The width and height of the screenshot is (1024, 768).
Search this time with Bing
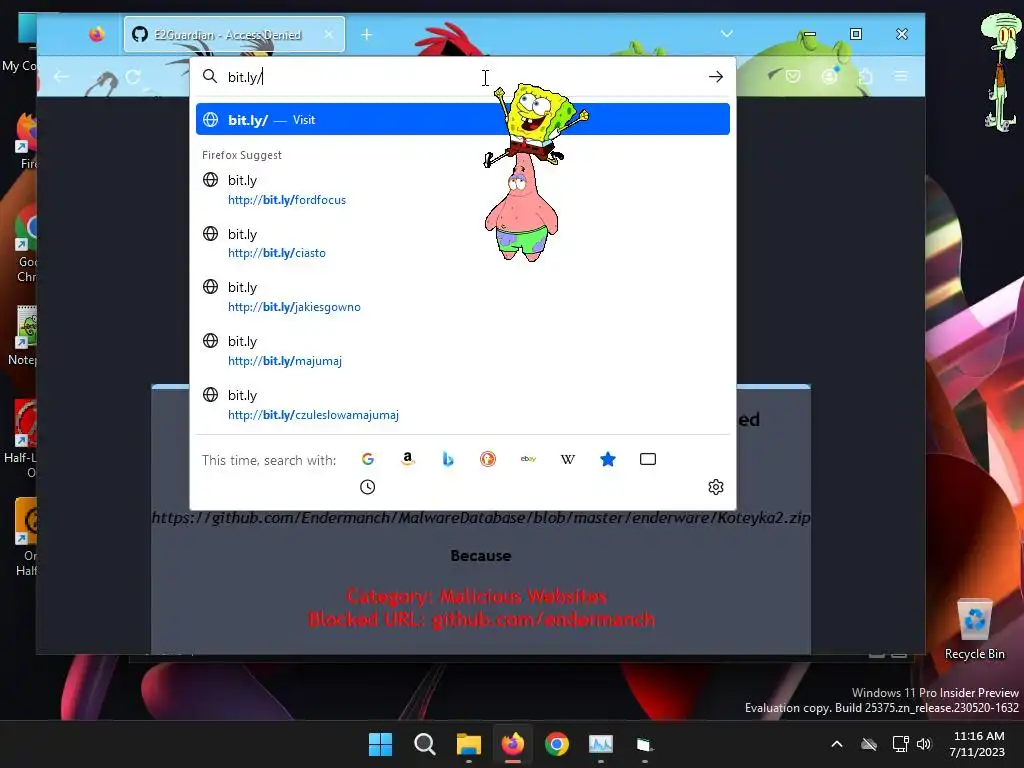[x=448, y=459]
